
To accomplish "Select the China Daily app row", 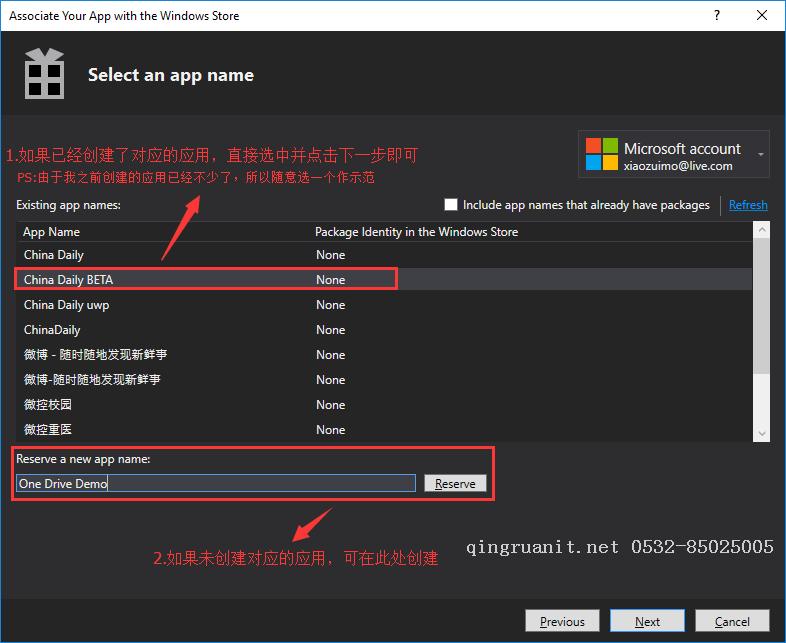I will 384,255.
